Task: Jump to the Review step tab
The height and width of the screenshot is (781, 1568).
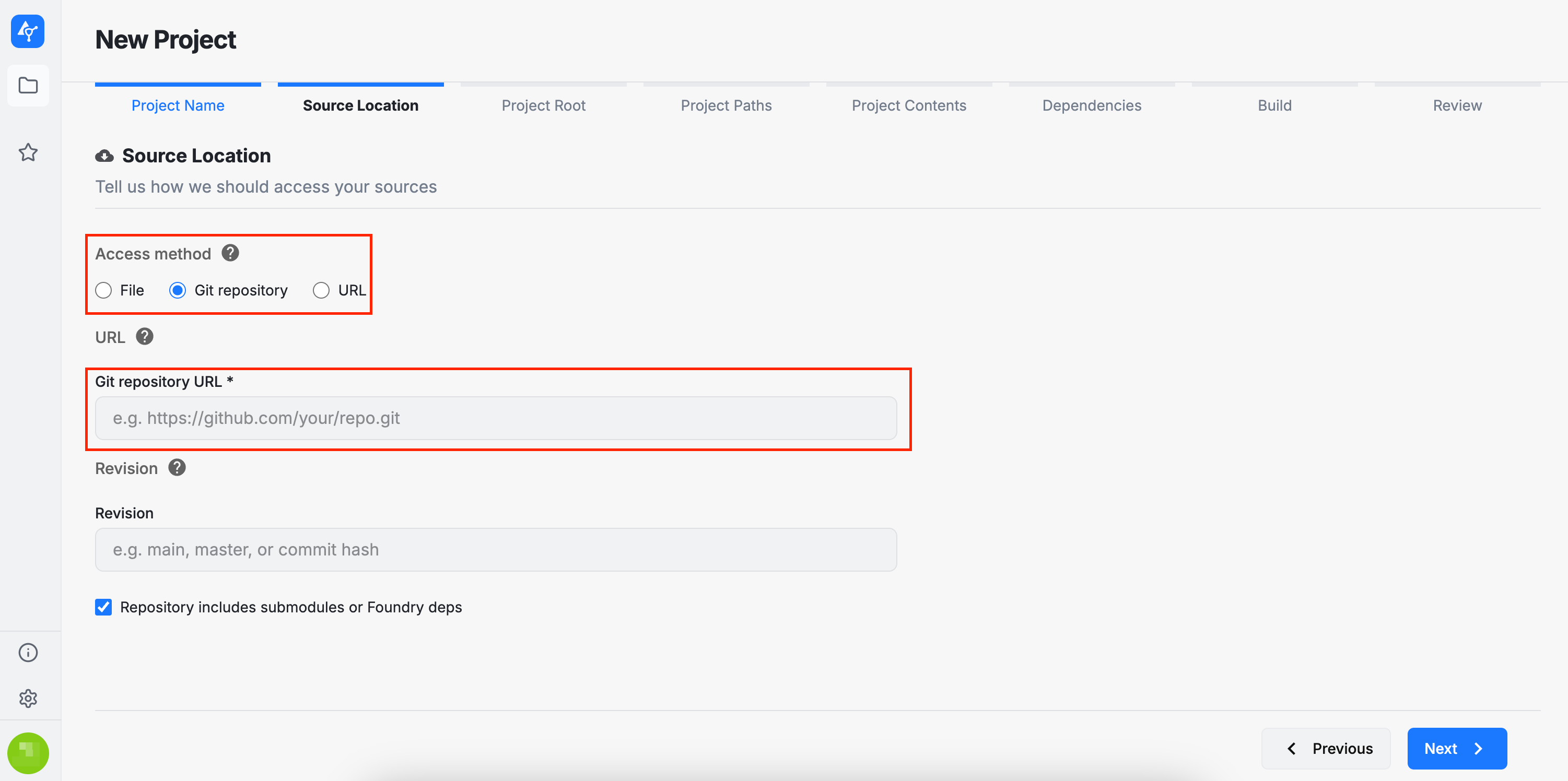Action: point(1457,105)
